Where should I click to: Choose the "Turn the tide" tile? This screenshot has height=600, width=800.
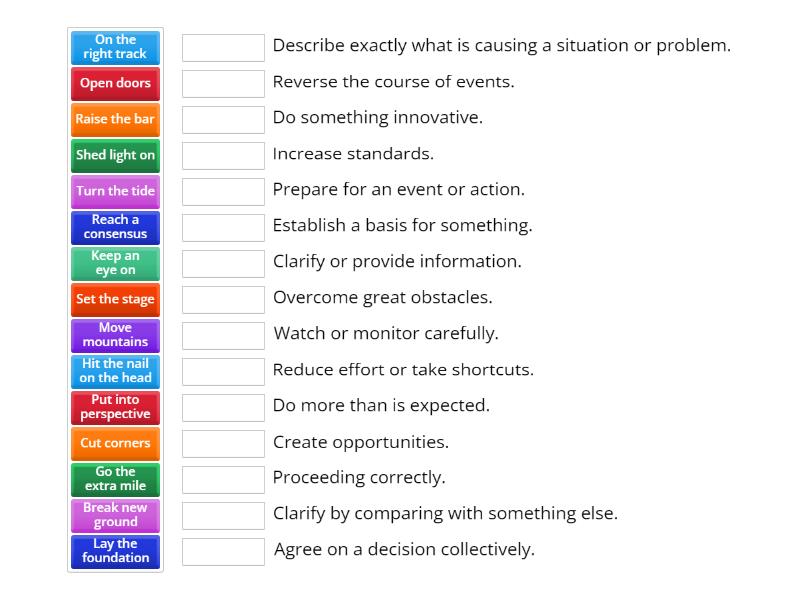click(115, 191)
